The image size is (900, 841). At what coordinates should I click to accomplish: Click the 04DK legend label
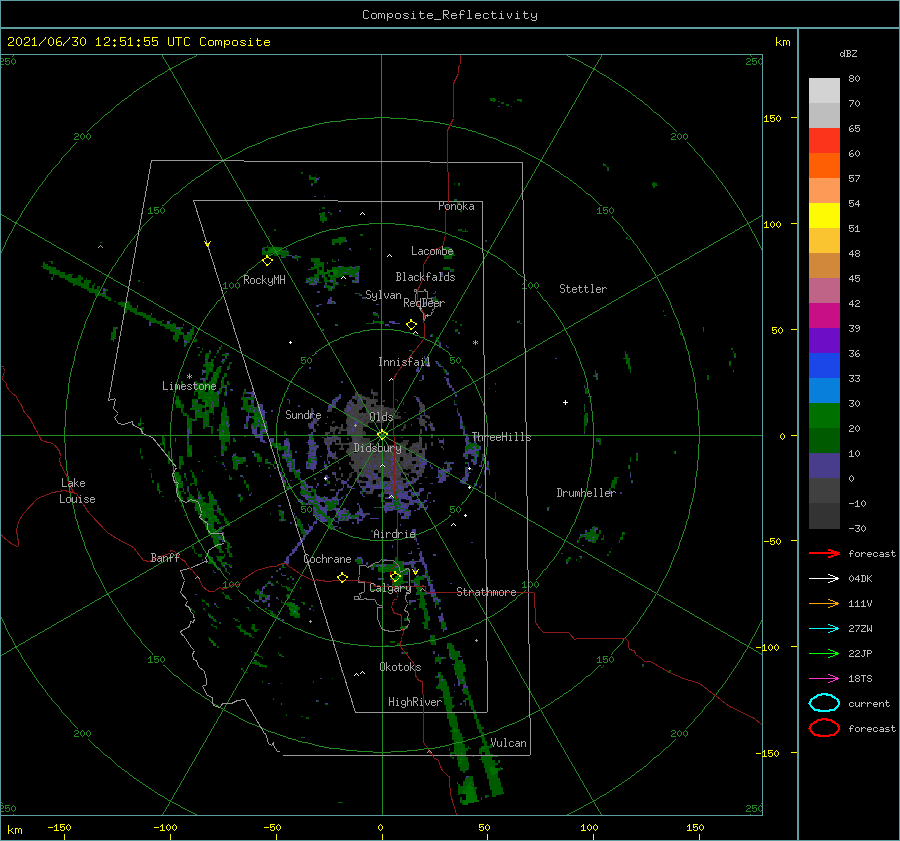click(x=860, y=579)
